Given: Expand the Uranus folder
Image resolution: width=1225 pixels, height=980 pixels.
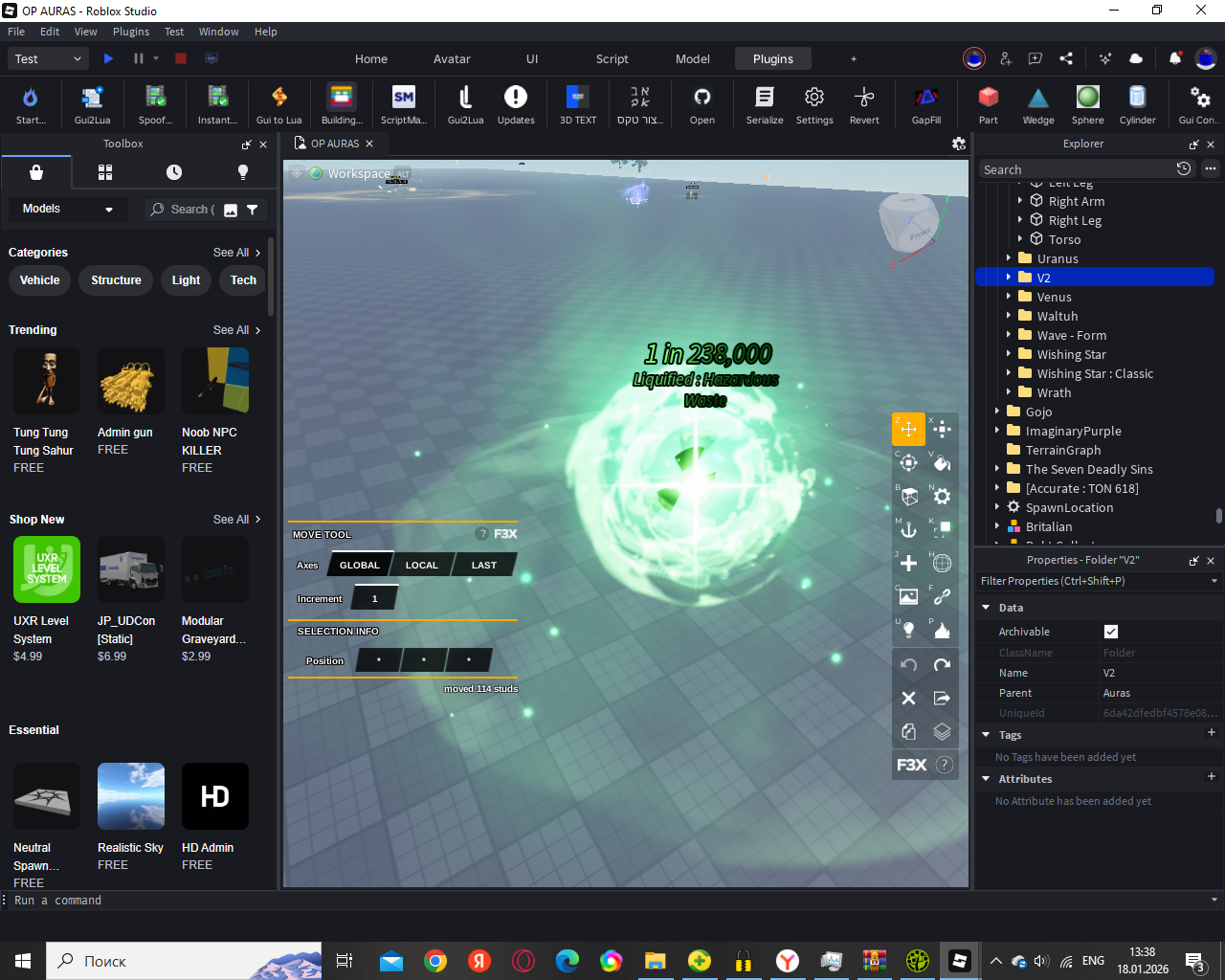Looking at the screenshot, I should pyautogui.click(x=1009, y=258).
